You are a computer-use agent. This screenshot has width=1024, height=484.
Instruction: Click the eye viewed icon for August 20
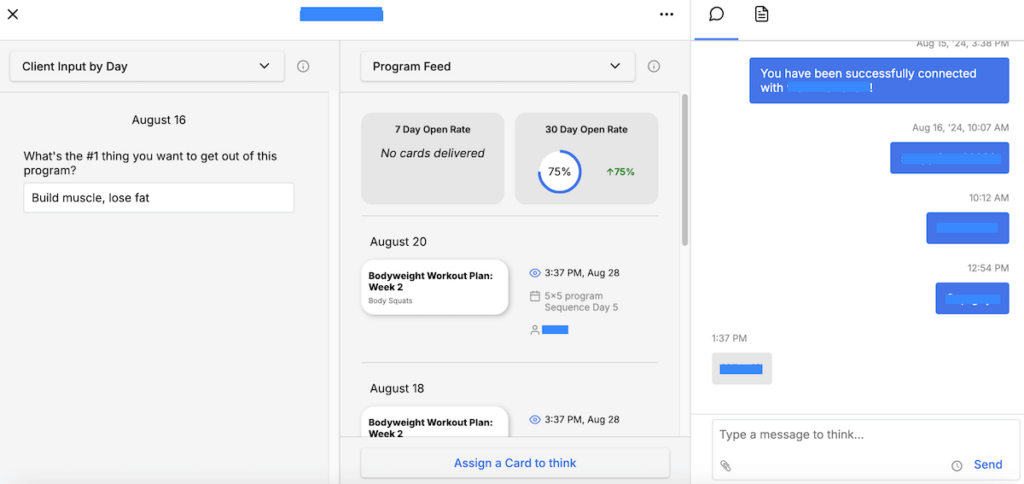535,273
